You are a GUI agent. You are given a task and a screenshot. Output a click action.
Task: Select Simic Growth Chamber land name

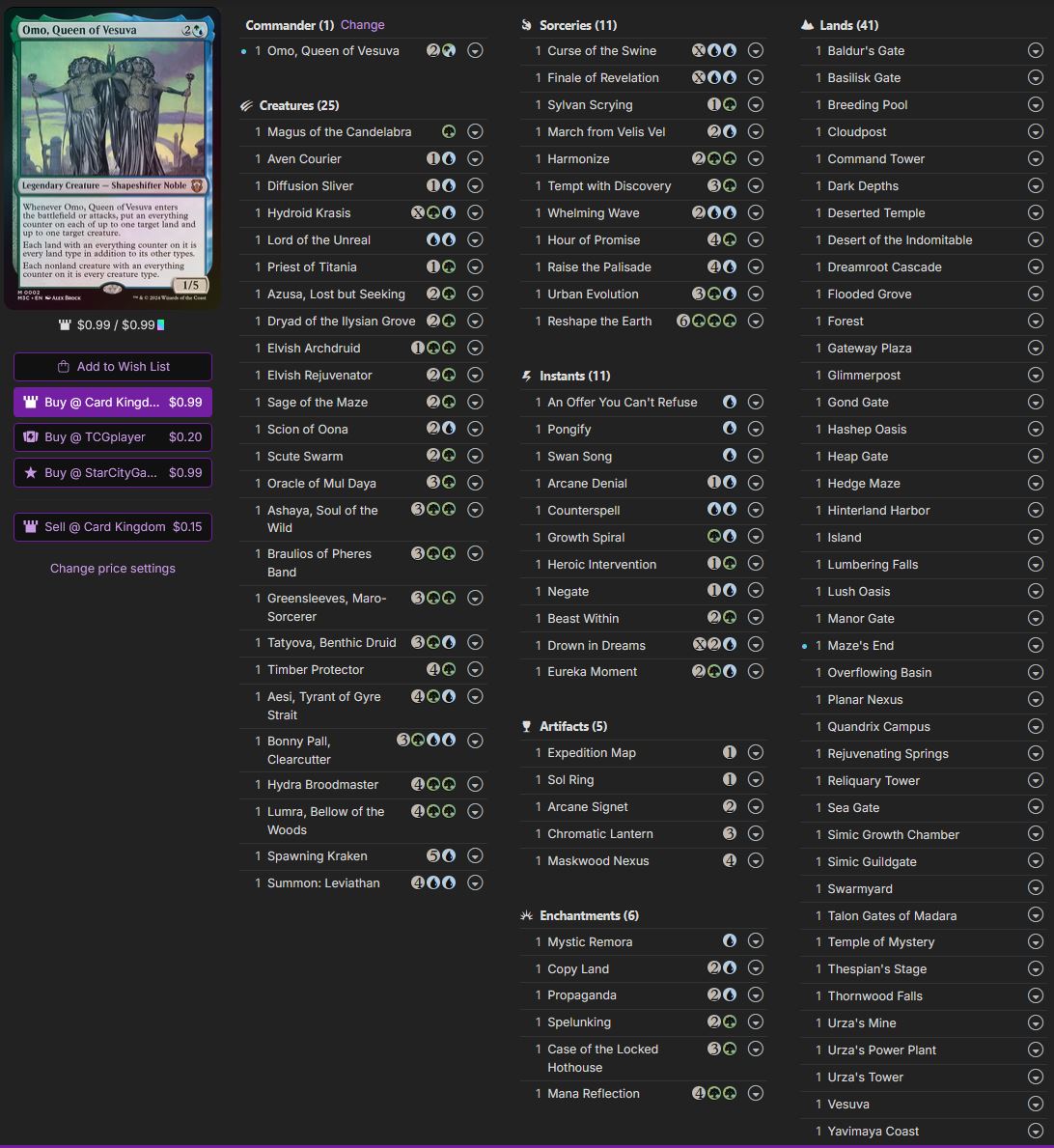893,834
